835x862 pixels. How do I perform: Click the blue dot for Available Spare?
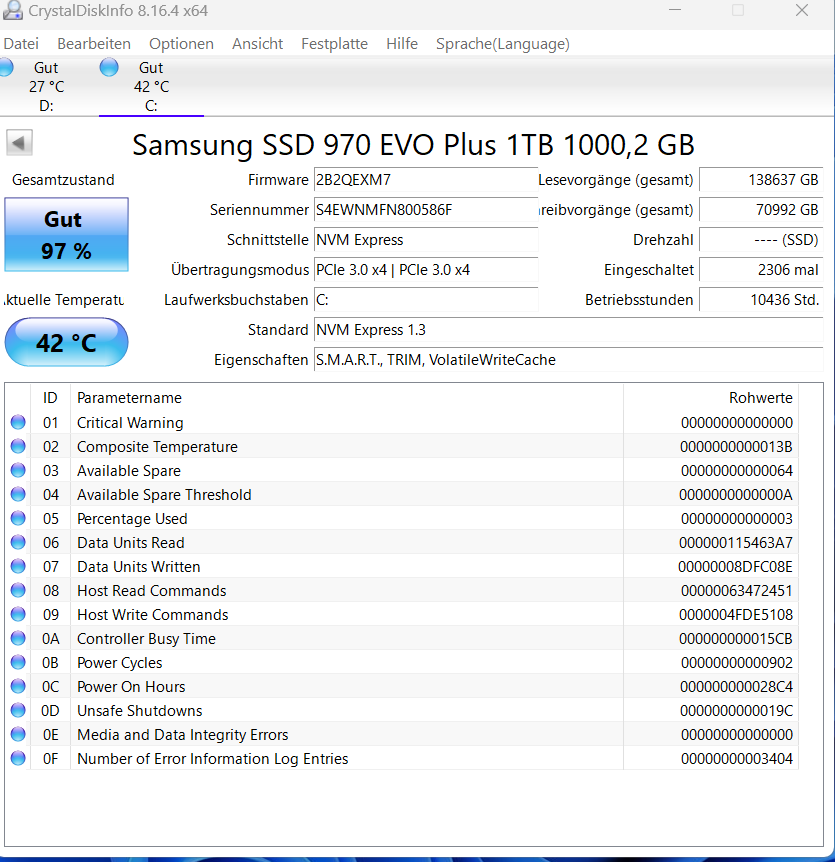tap(17, 470)
